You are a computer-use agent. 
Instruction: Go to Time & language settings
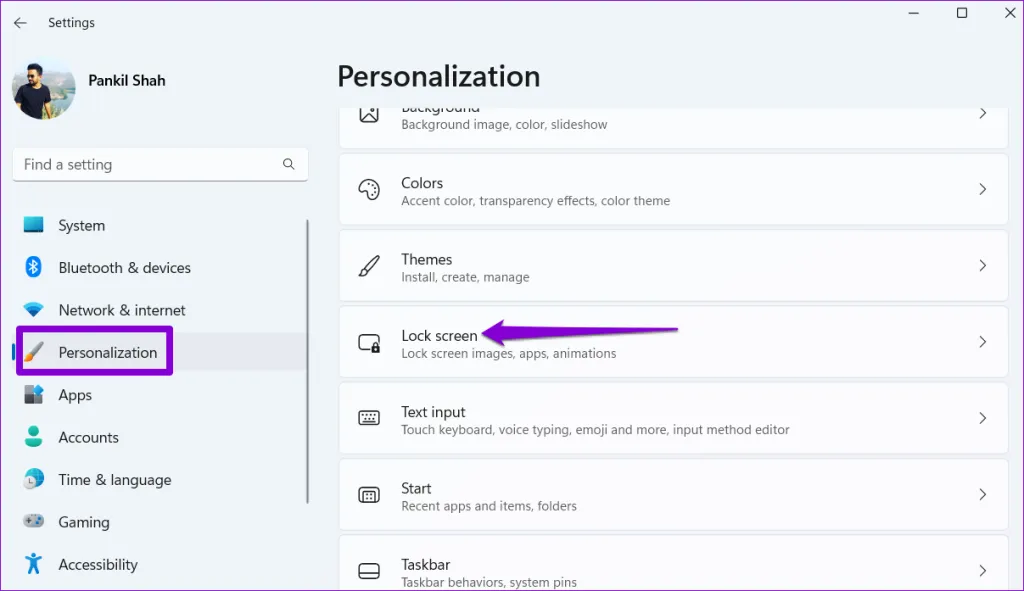(114, 480)
